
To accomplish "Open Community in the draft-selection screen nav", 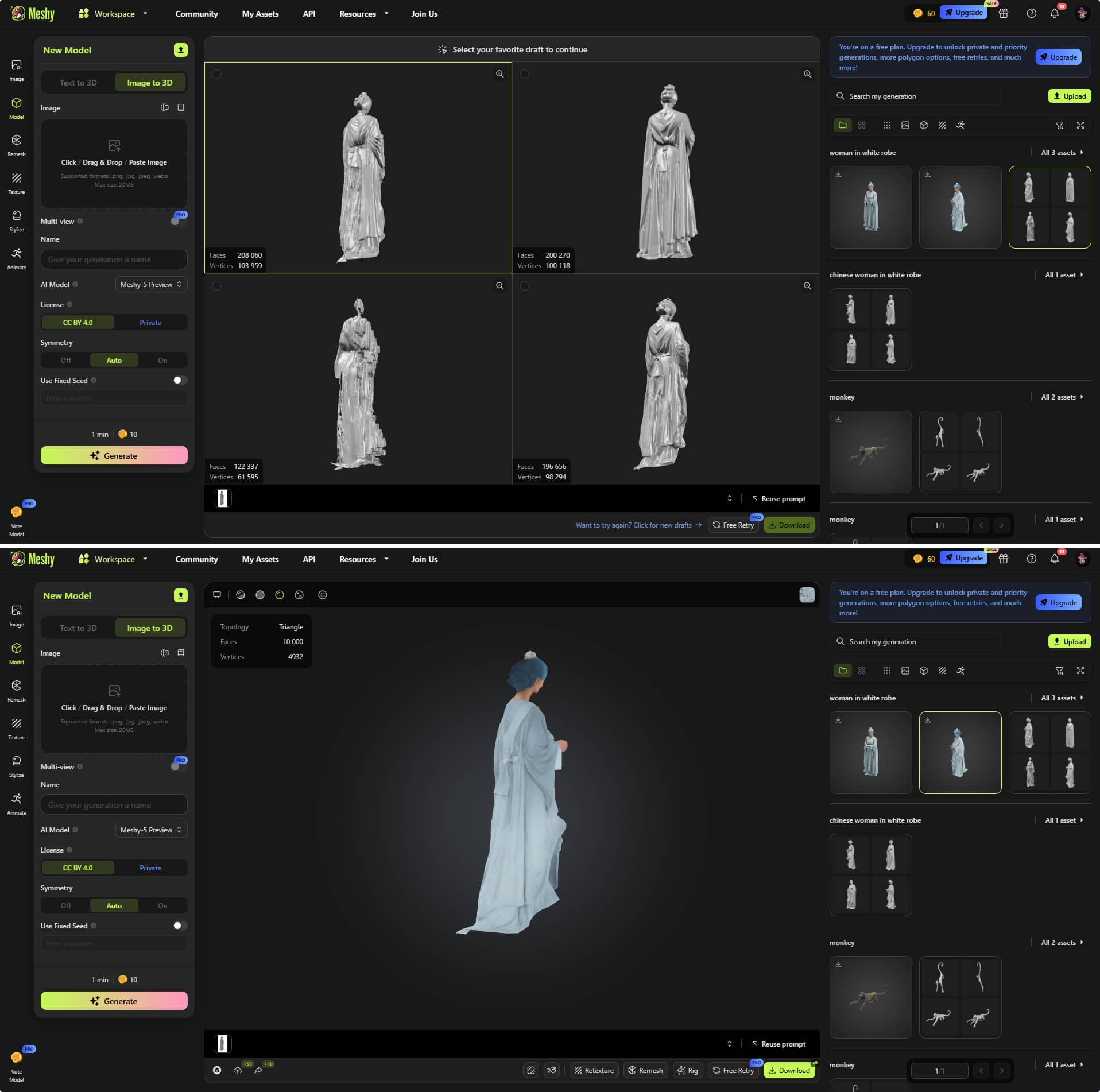I will click(x=196, y=14).
